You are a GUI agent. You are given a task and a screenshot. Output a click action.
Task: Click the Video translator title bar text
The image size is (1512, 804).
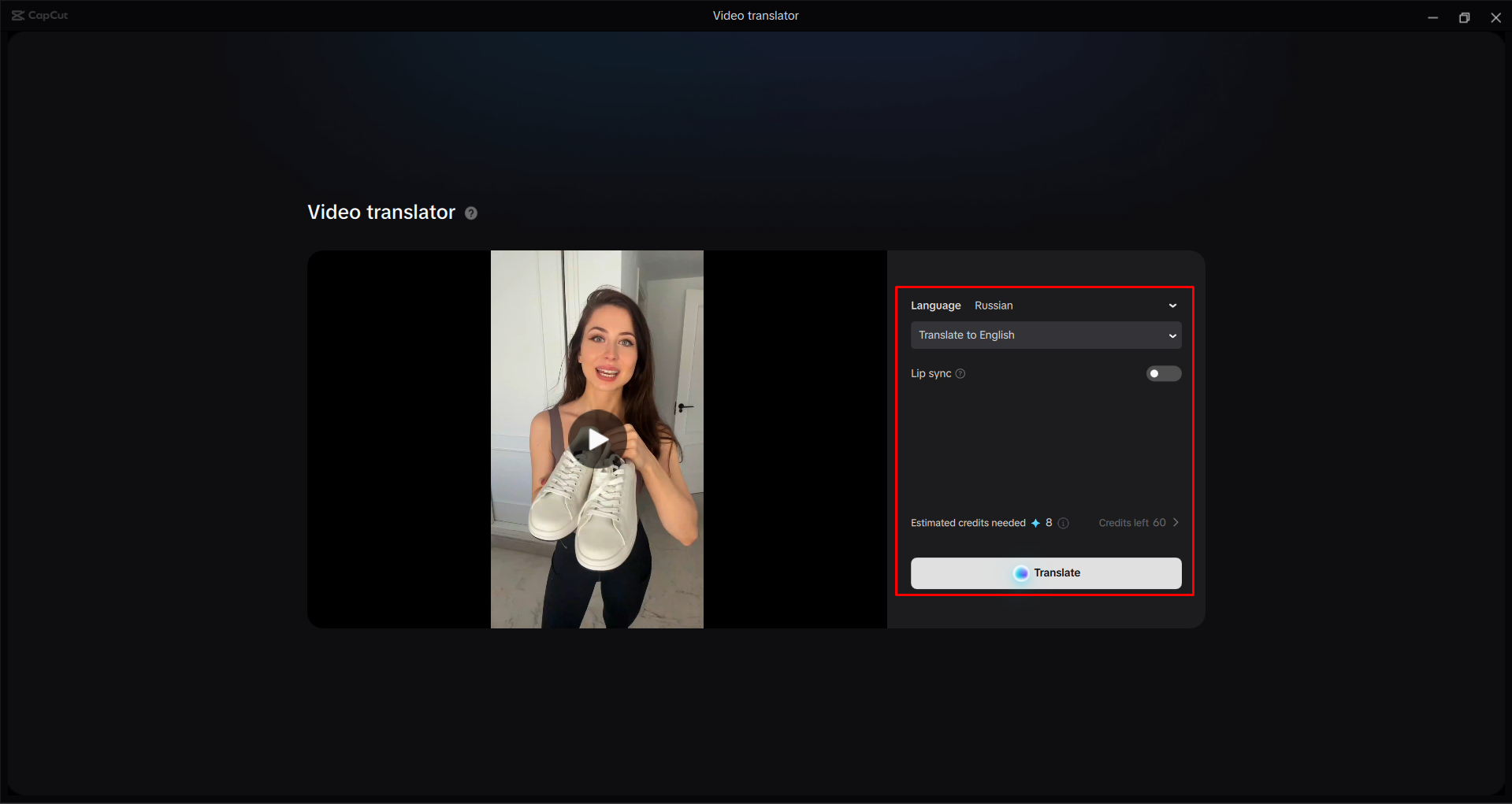pos(756,15)
